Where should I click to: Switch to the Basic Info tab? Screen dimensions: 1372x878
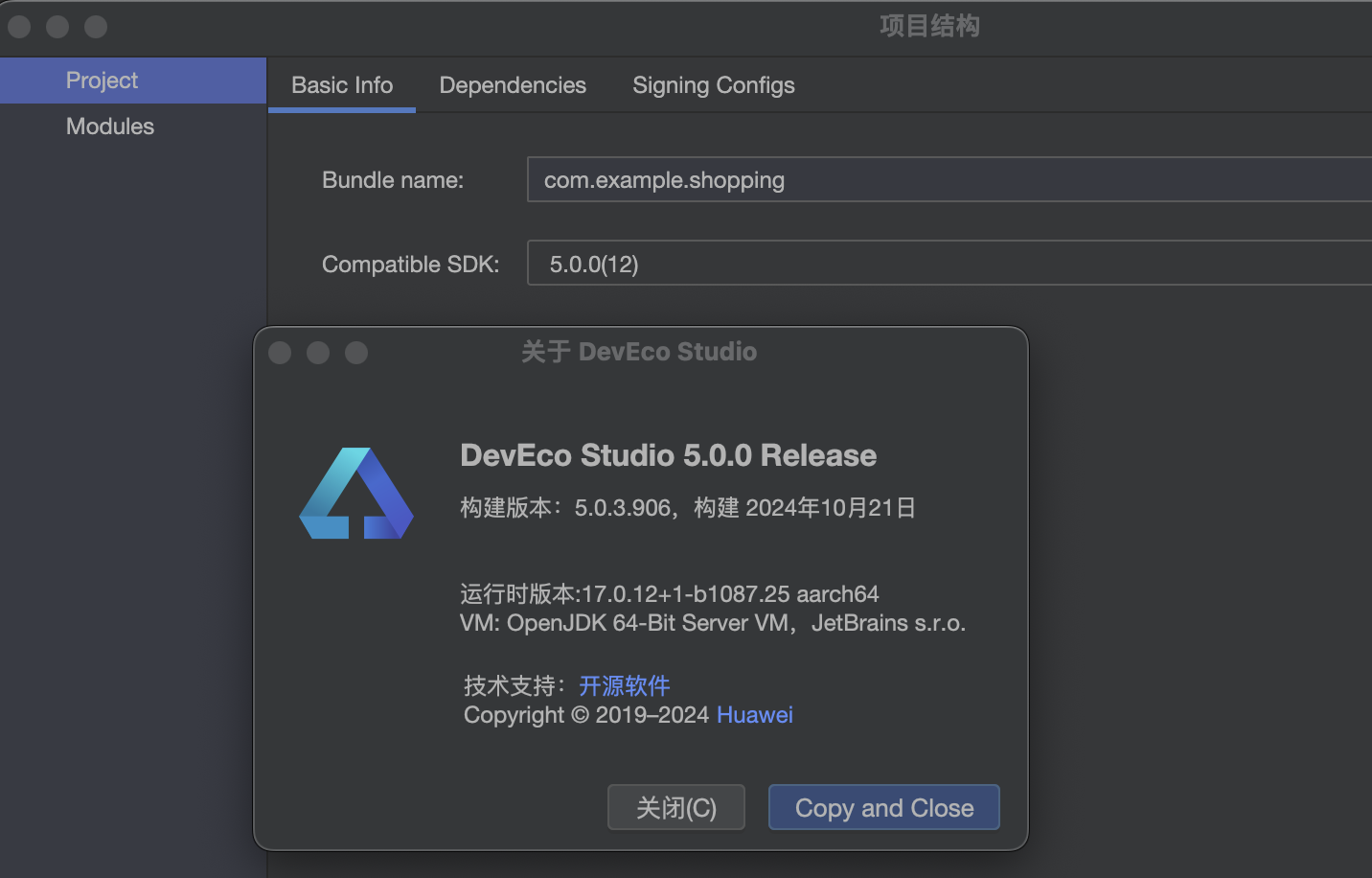[342, 85]
